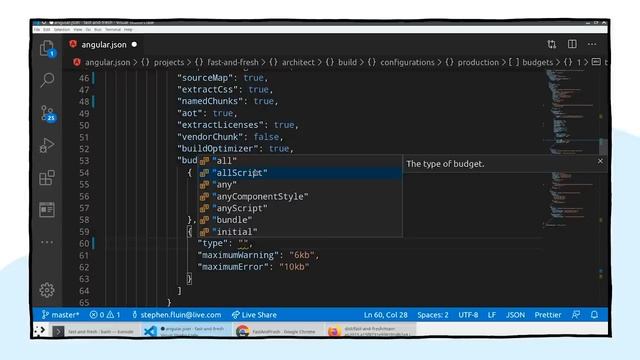Click line number 52 in the gutter

84,149
